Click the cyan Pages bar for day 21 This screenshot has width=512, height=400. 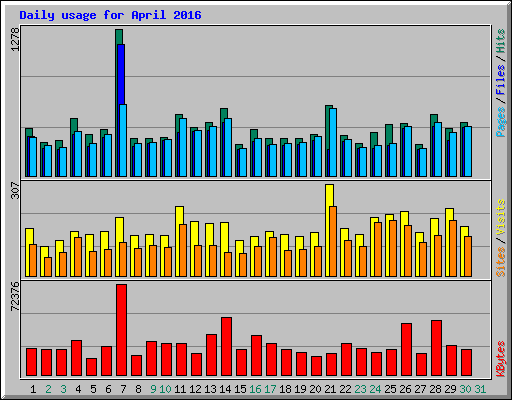point(333,142)
